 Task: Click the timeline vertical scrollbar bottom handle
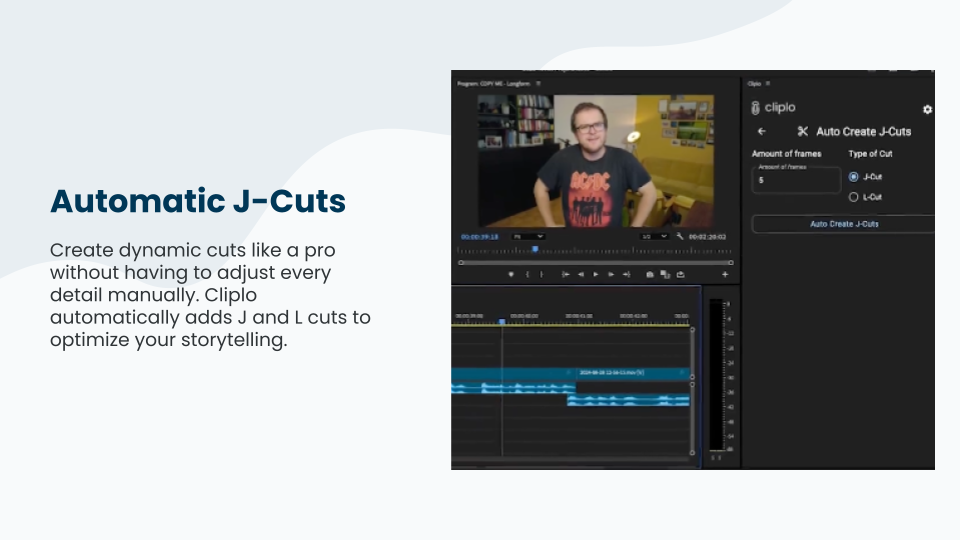pyautogui.click(x=692, y=452)
